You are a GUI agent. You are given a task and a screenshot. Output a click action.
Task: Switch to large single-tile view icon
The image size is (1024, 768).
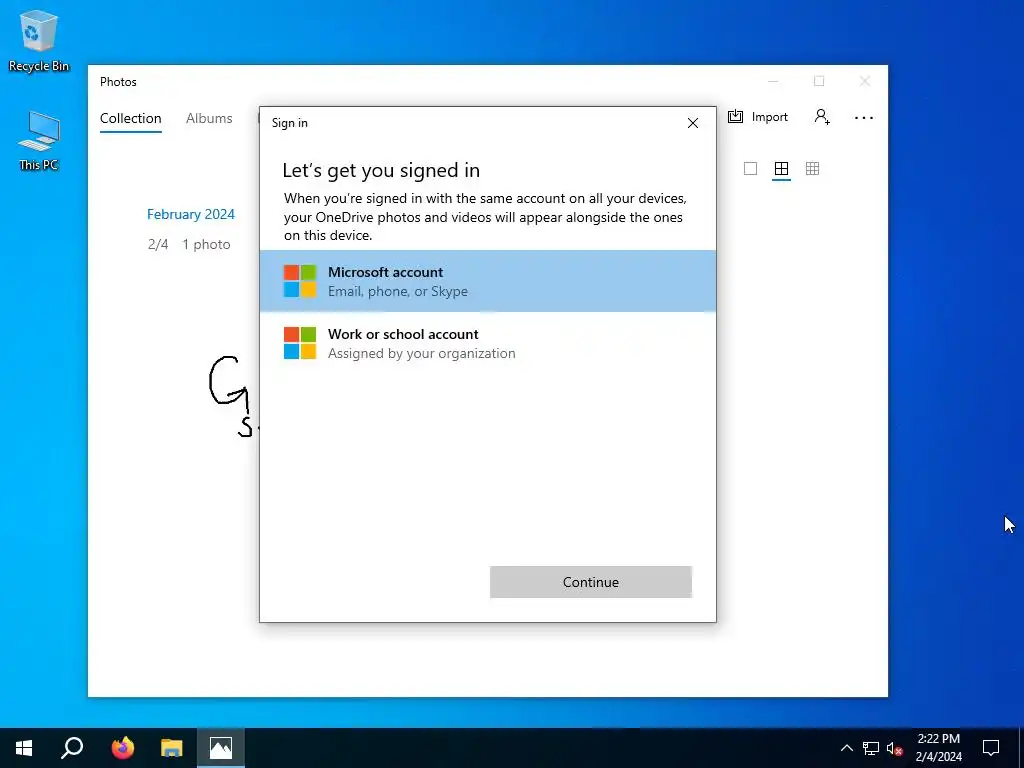coord(750,168)
